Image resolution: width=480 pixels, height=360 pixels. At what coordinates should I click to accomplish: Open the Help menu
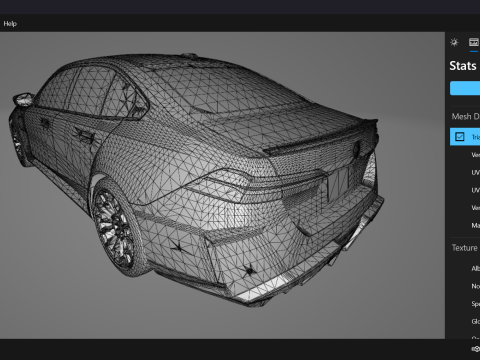click(x=10, y=24)
